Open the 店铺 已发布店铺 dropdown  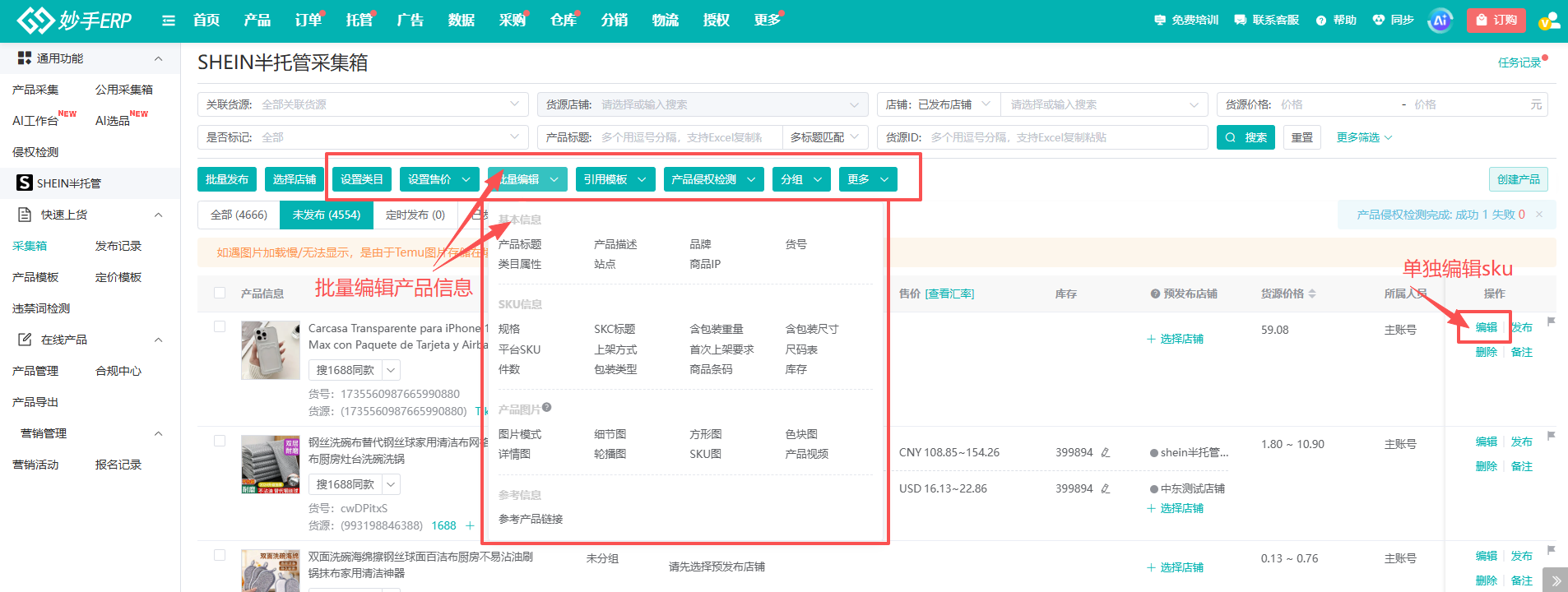click(939, 104)
